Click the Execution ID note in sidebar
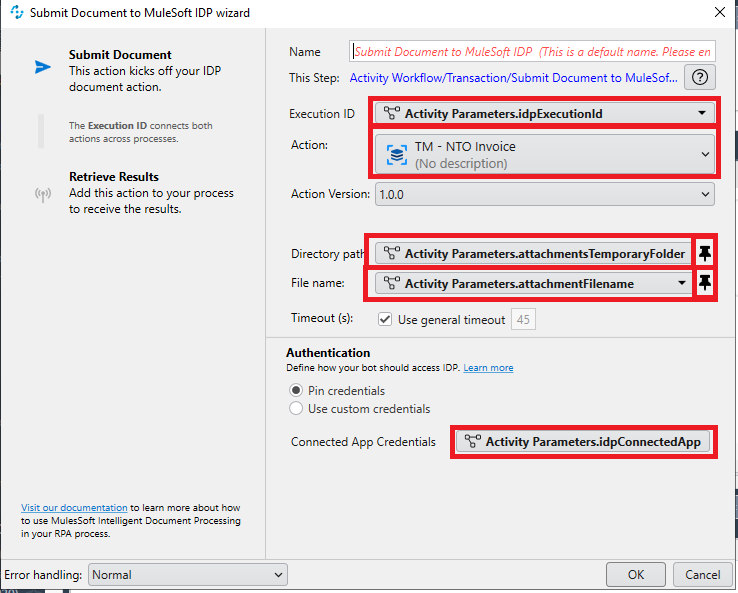Screen dimensions: 738x593 click(140, 132)
